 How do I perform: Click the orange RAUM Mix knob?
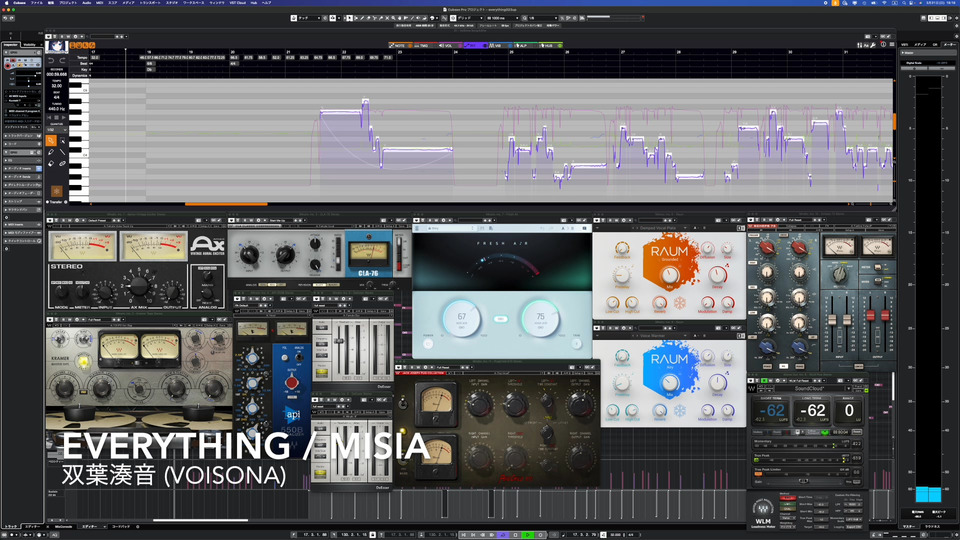(x=670, y=275)
